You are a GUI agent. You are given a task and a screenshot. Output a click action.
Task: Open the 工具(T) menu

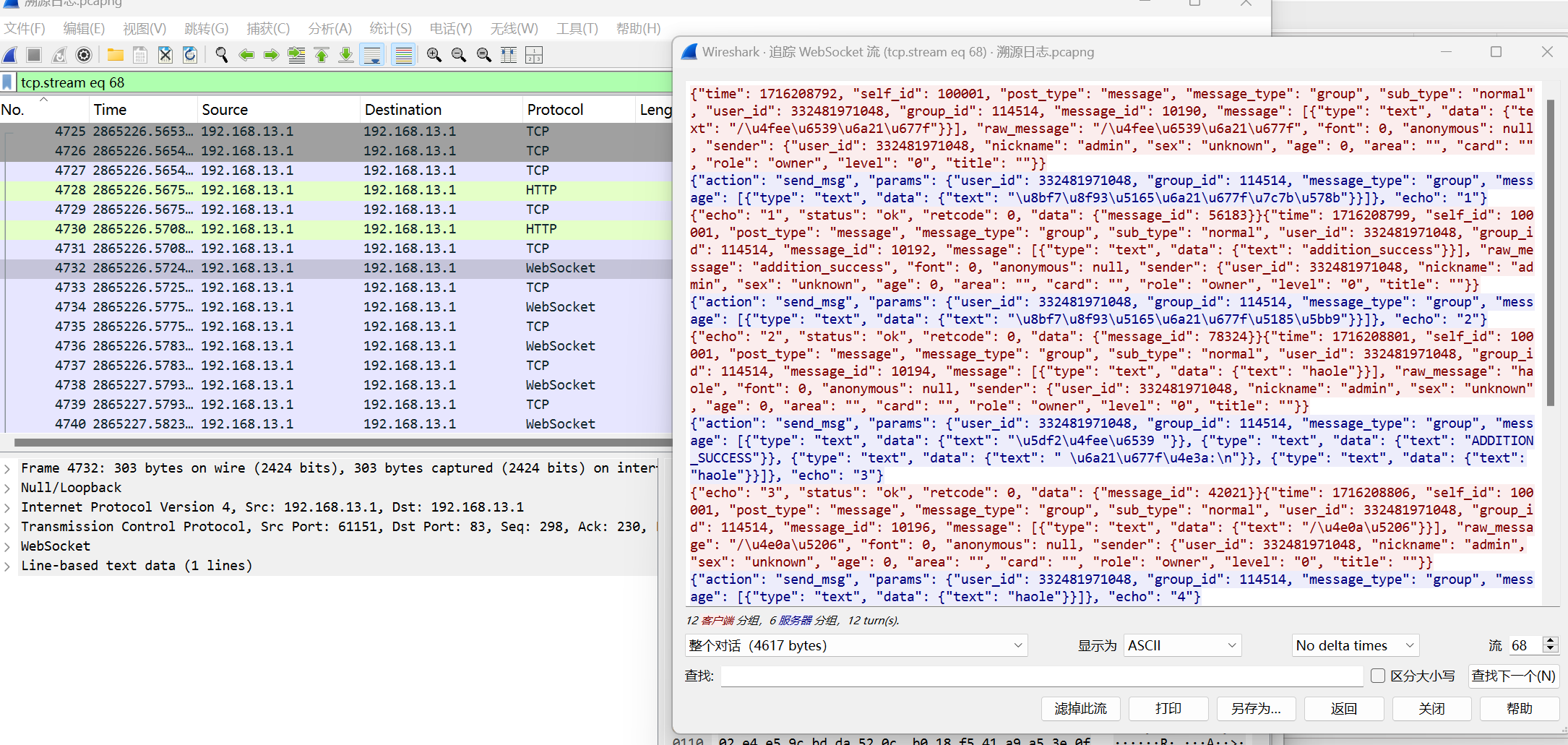click(x=577, y=28)
